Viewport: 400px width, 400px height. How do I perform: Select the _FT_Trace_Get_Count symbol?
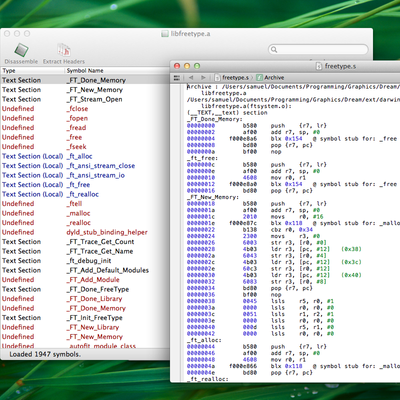coord(85,242)
